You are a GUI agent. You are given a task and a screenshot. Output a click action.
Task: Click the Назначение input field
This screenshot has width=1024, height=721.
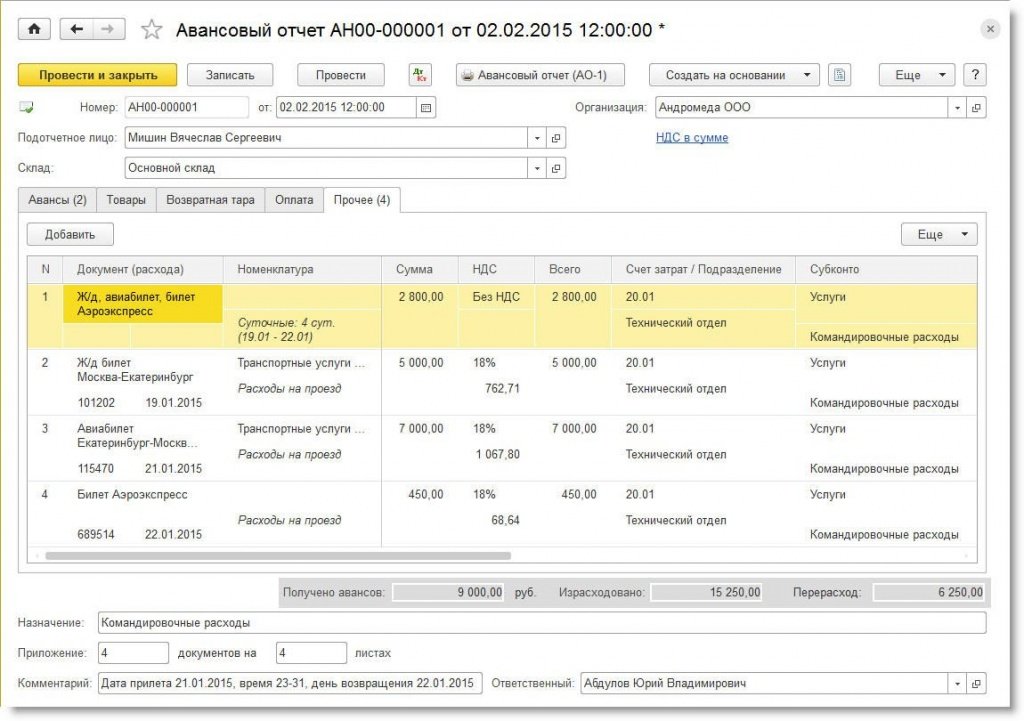pyautogui.click(x=541, y=623)
